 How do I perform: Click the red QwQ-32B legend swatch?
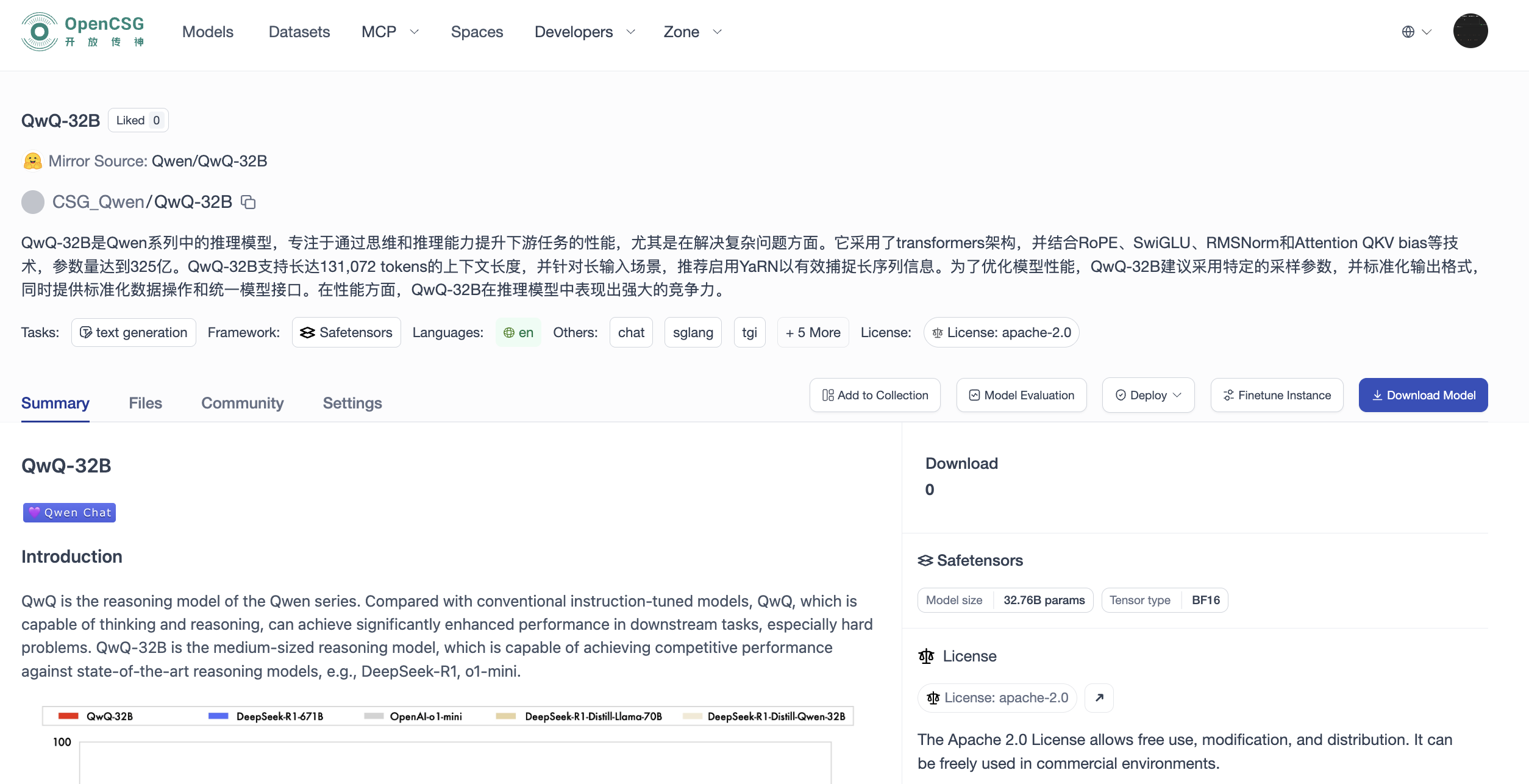[x=68, y=716]
